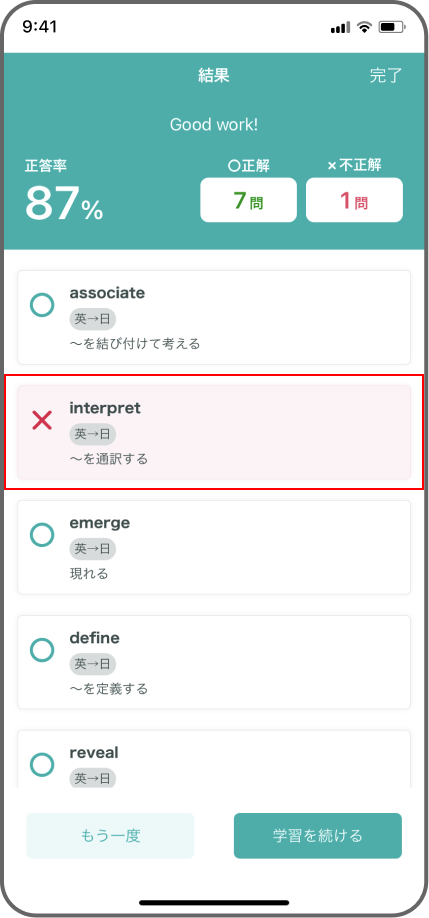Click the 英→日 tag under associate

click(x=92, y=320)
